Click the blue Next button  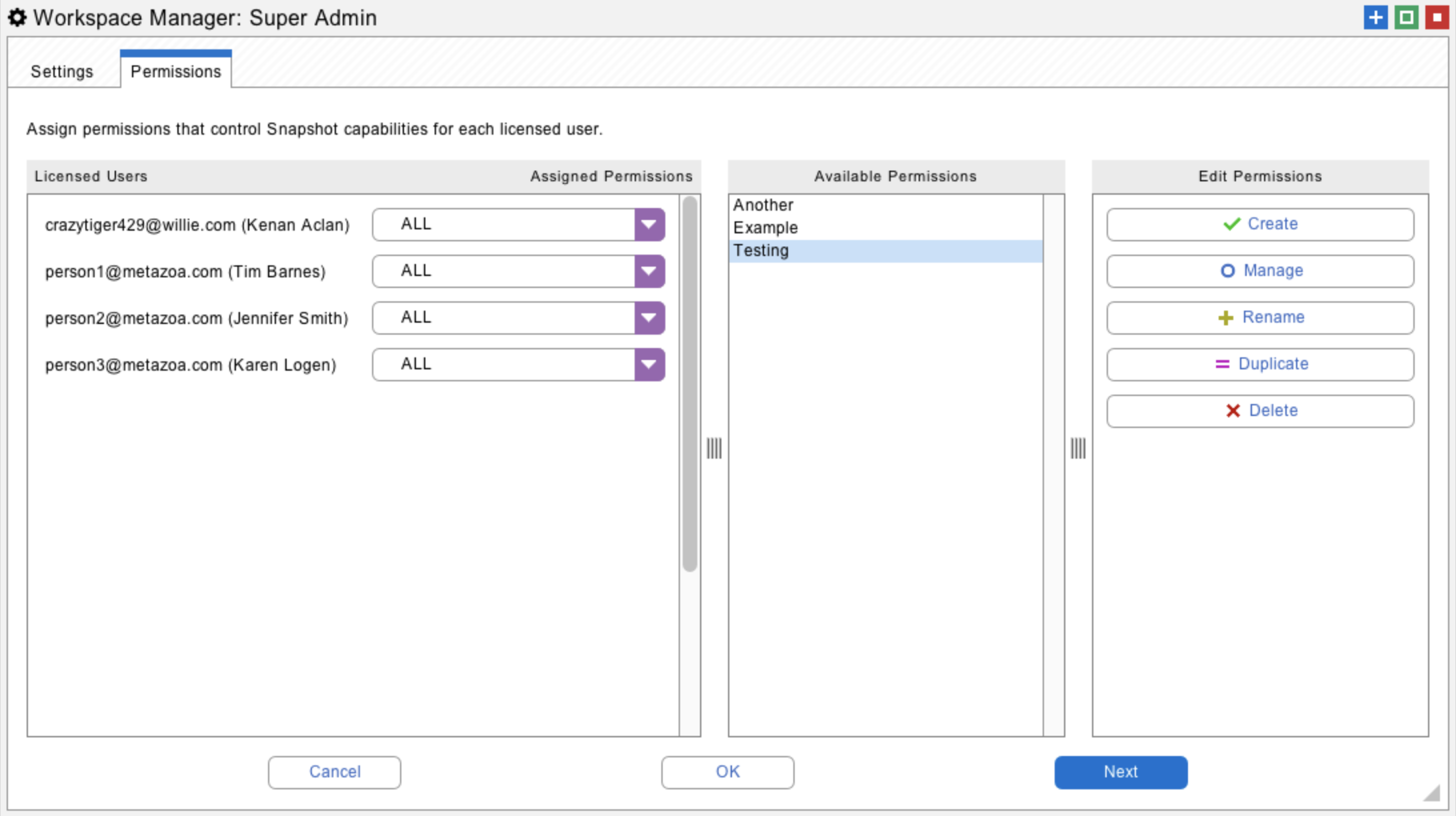coord(1120,772)
